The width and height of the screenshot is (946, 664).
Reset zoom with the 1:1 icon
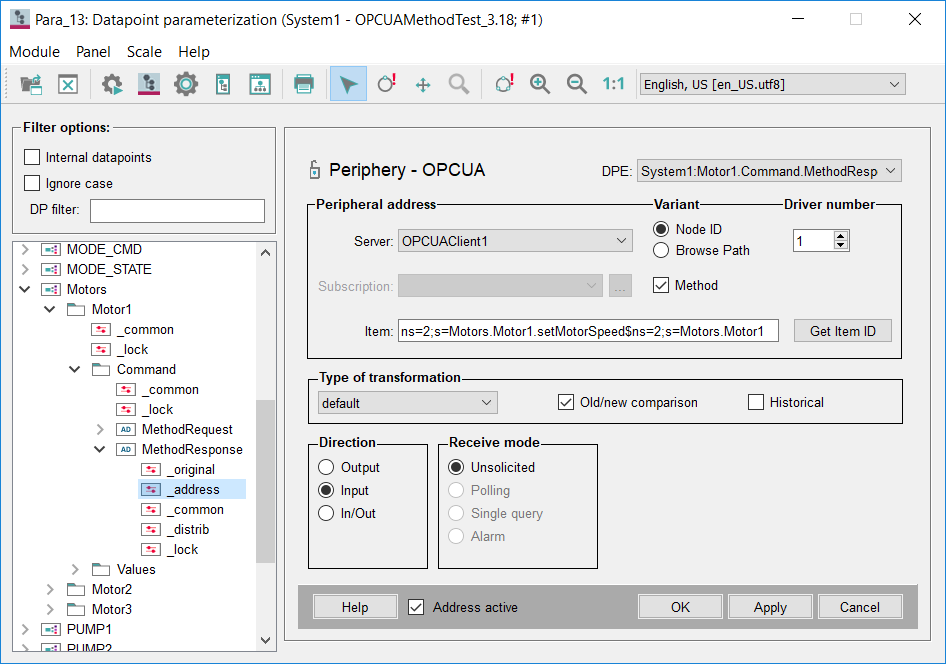point(613,84)
